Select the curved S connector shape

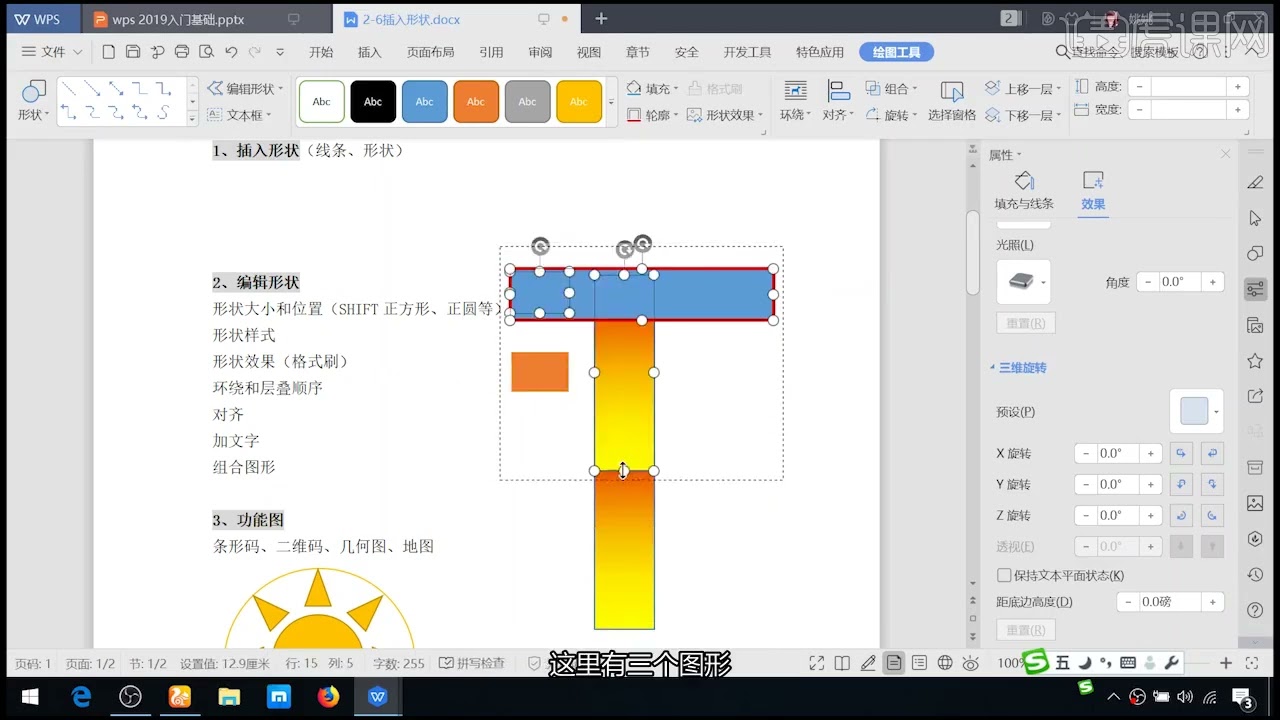coord(164,113)
